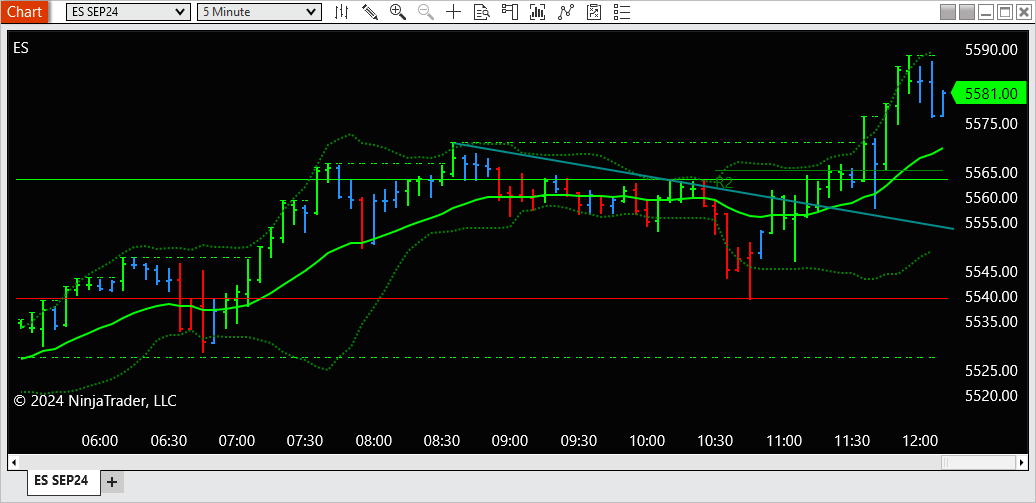The height and width of the screenshot is (503, 1036).
Task: Open the data box icon
Action: click(482, 11)
